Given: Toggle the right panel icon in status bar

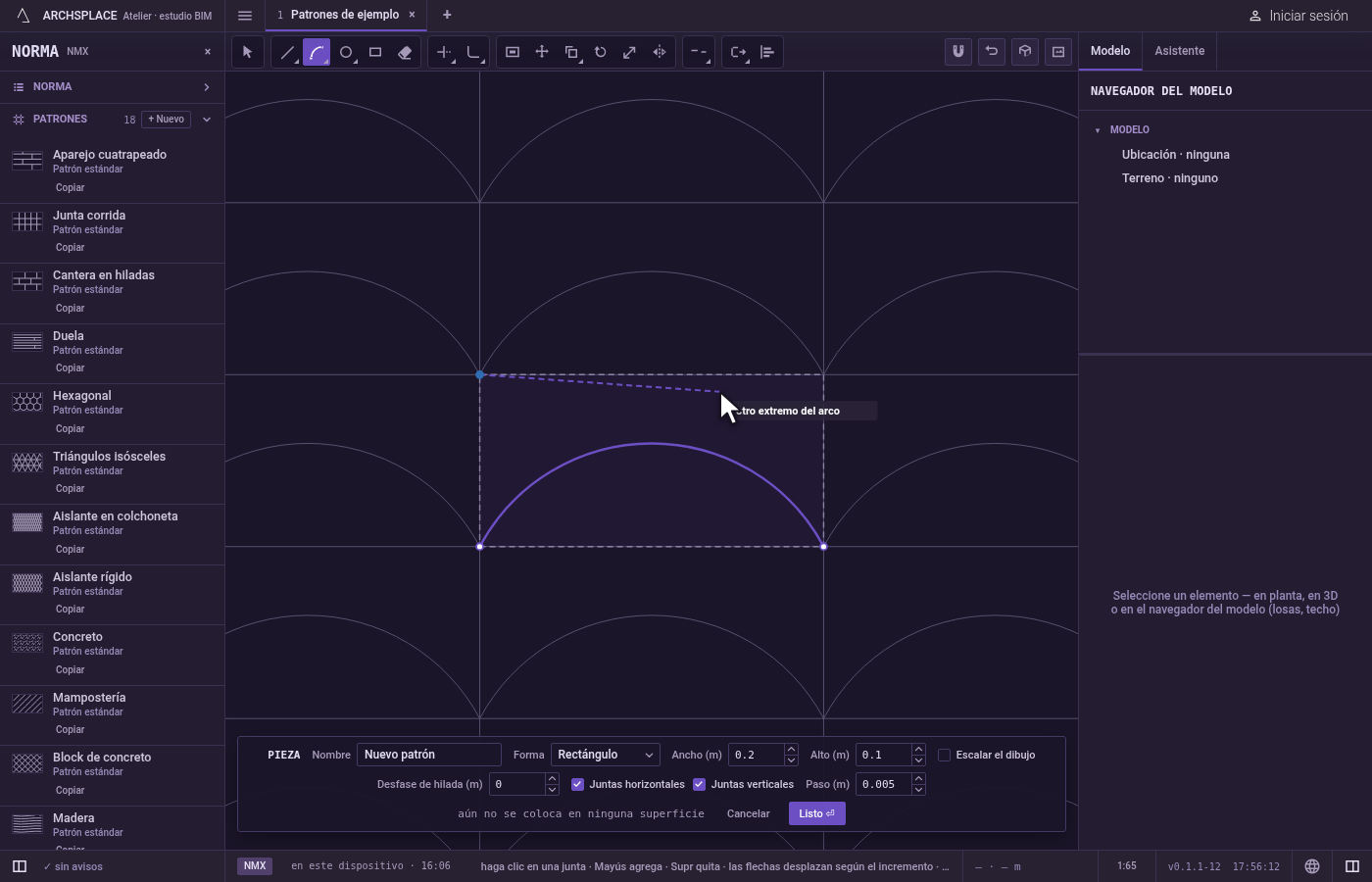Looking at the screenshot, I should coord(1352,866).
